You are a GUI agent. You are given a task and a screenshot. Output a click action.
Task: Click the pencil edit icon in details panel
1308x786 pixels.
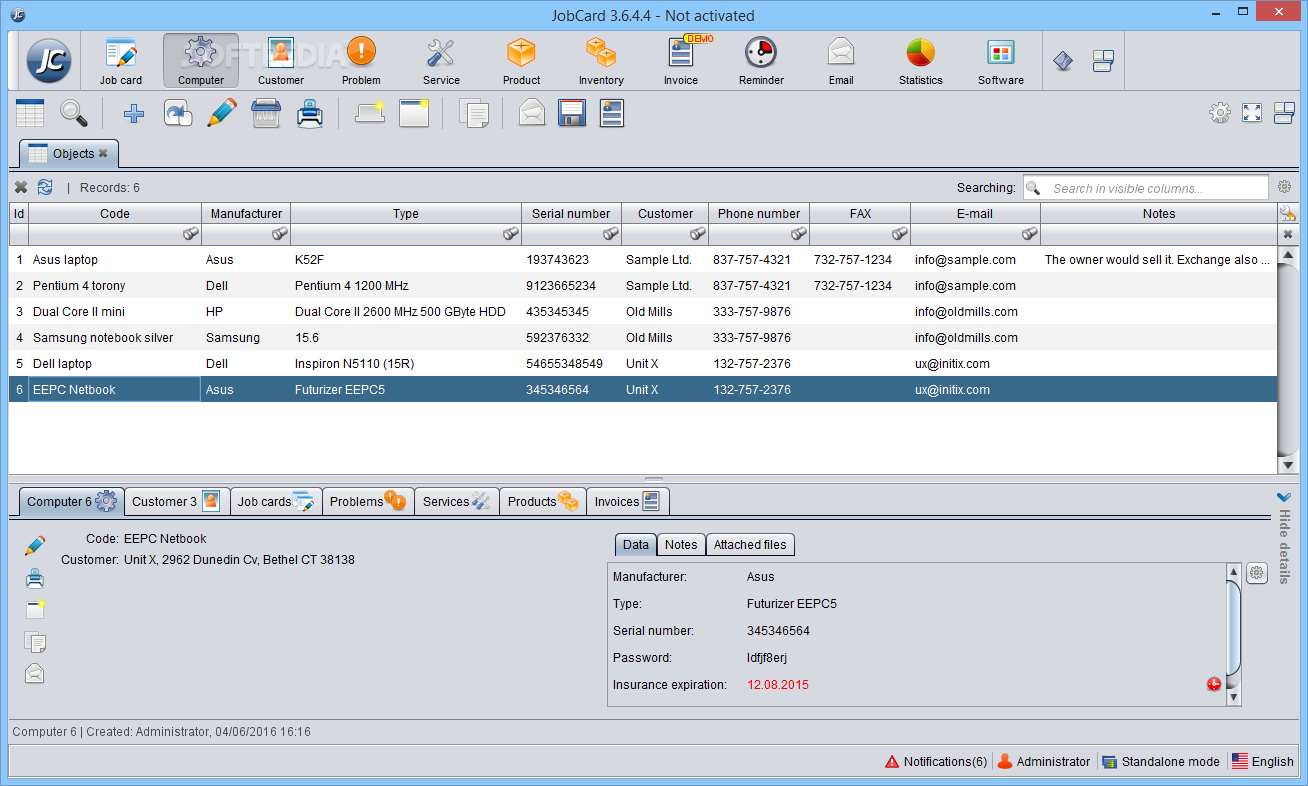click(x=35, y=546)
